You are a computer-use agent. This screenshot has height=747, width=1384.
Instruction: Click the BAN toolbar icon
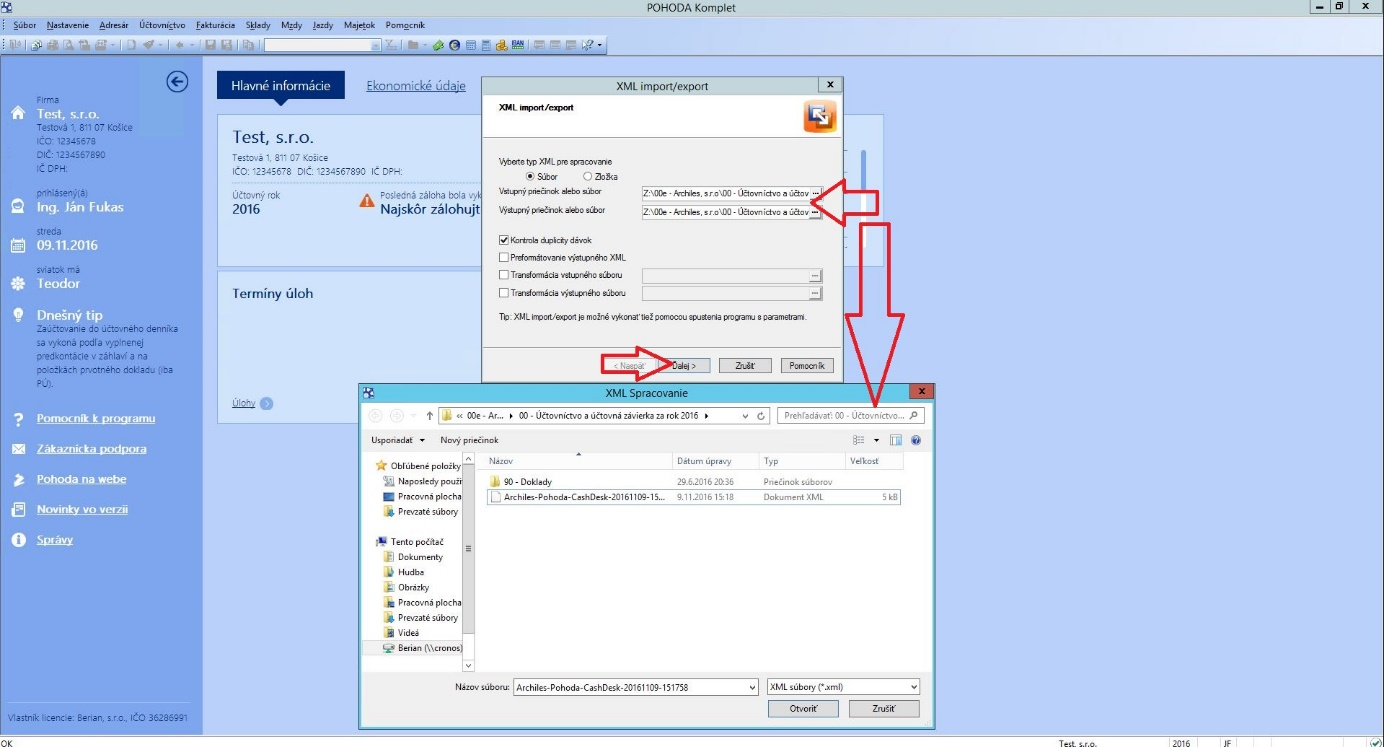pos(518,45)
